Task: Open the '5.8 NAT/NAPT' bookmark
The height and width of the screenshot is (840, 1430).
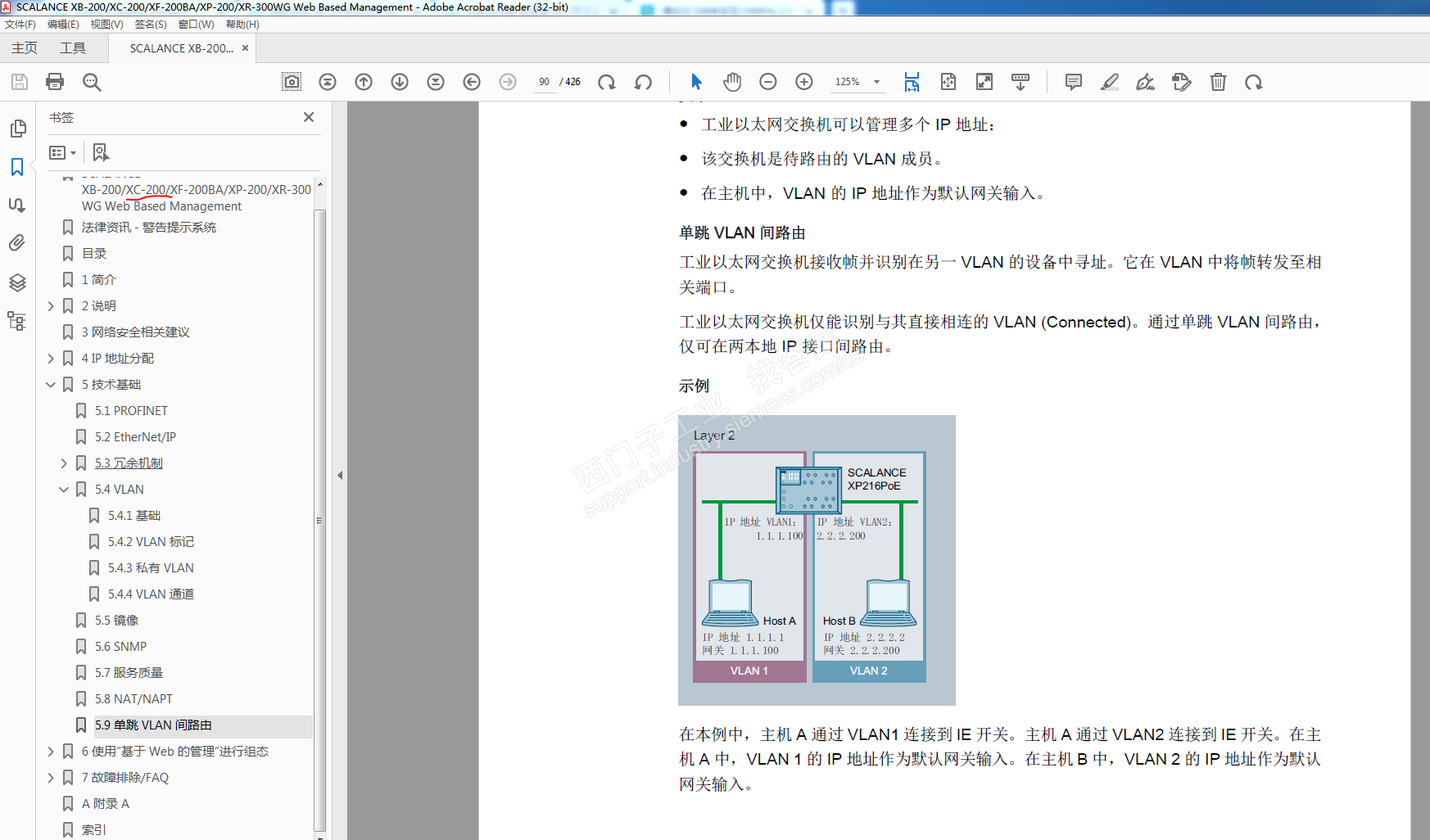Action: [133, 699]
